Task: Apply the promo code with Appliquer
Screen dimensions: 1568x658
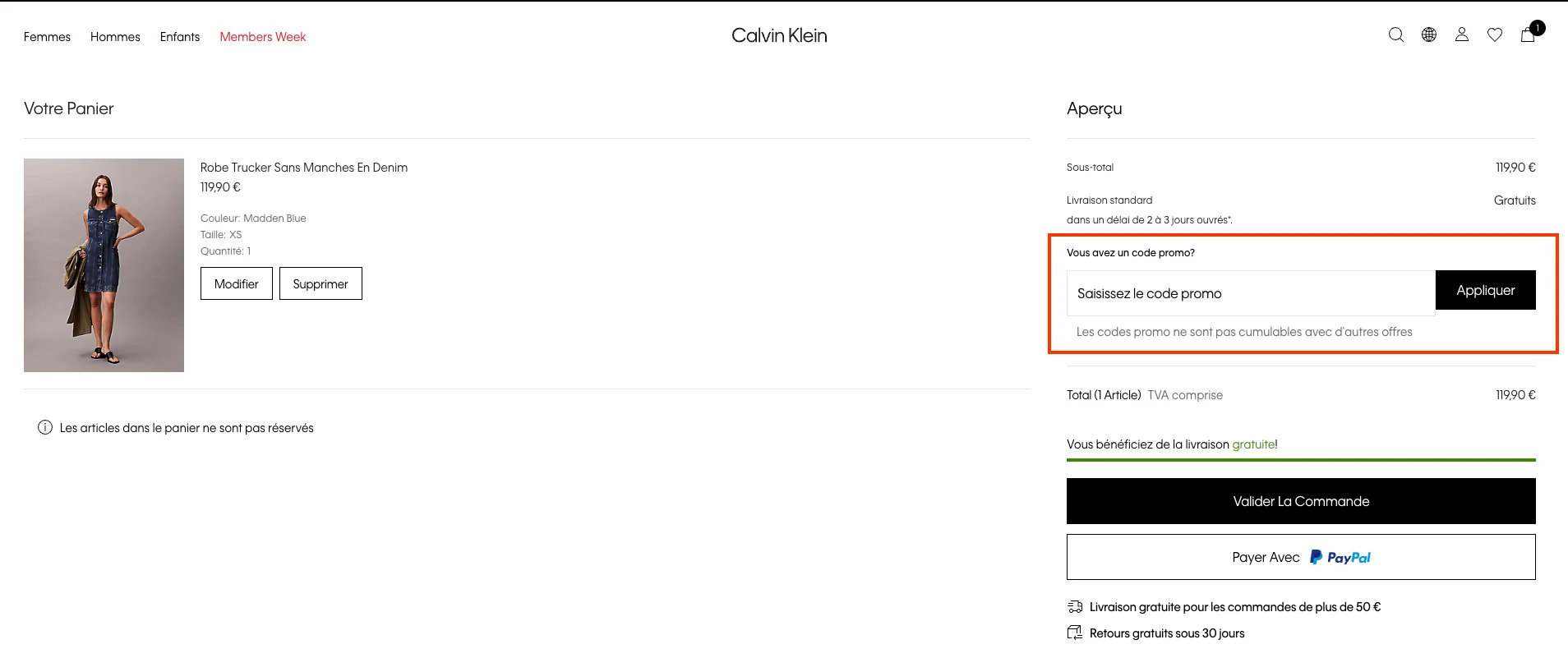Action: [1486, 290]
